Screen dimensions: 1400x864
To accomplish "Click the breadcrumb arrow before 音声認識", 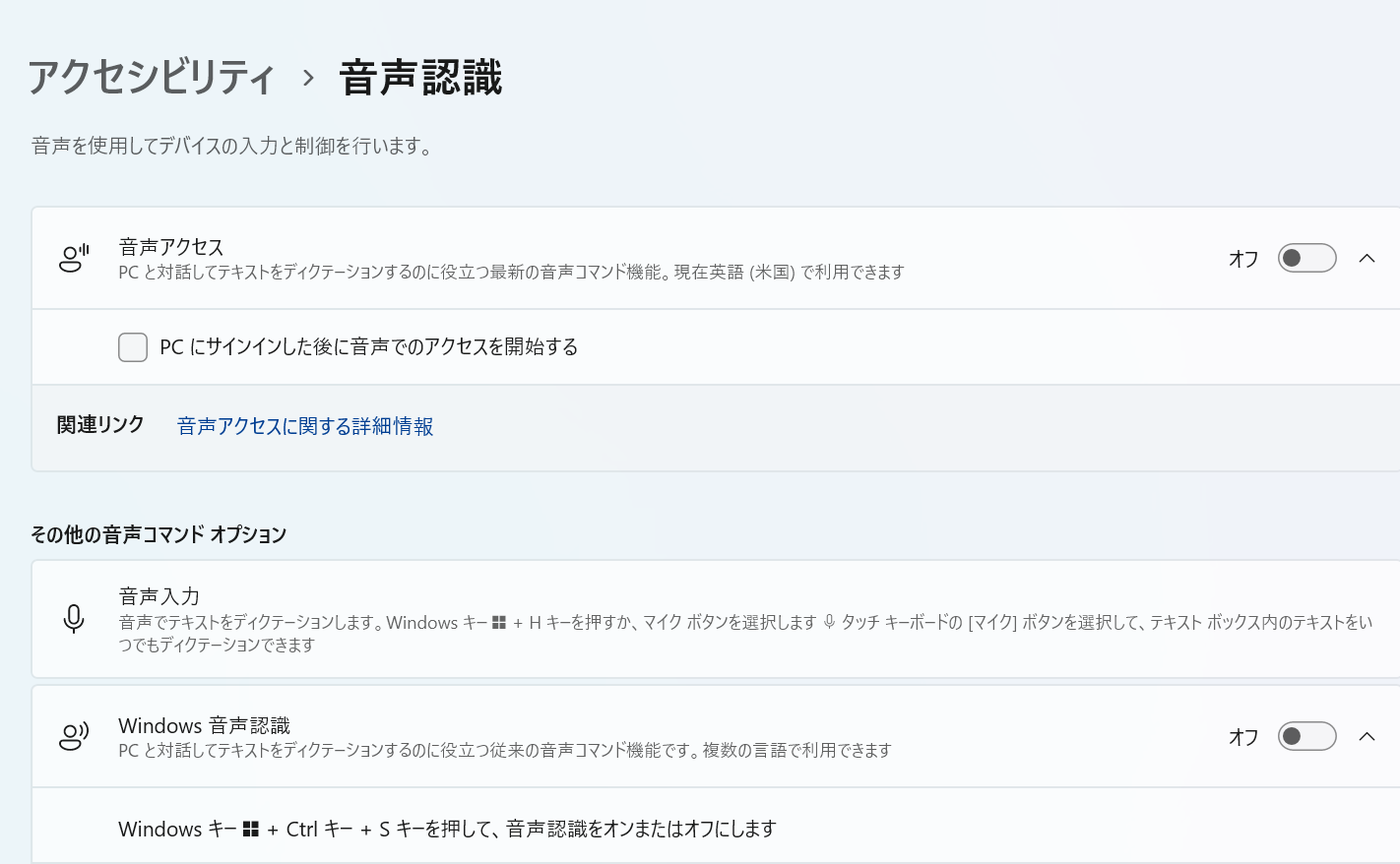I will pyautogui.click(x=308, y=78).
